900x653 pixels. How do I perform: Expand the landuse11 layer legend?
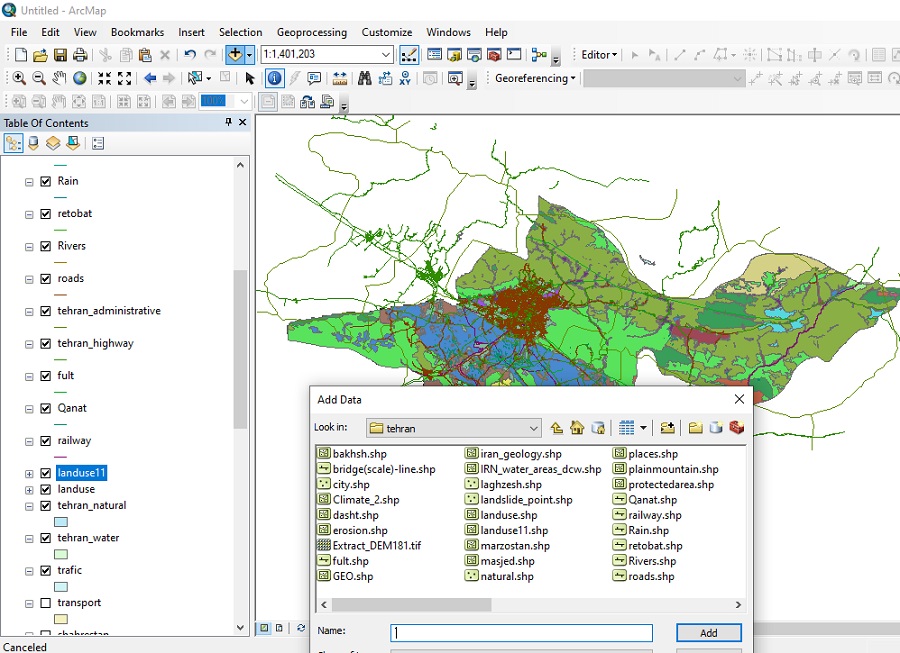pyautogui.click(x=29, y=474)
